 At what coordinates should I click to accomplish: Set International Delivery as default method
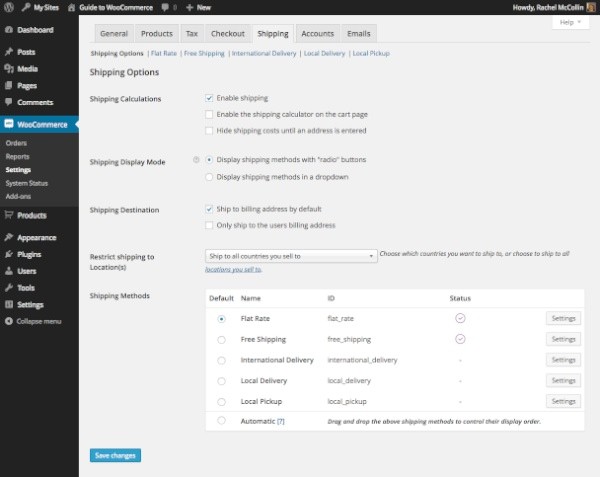221,360
